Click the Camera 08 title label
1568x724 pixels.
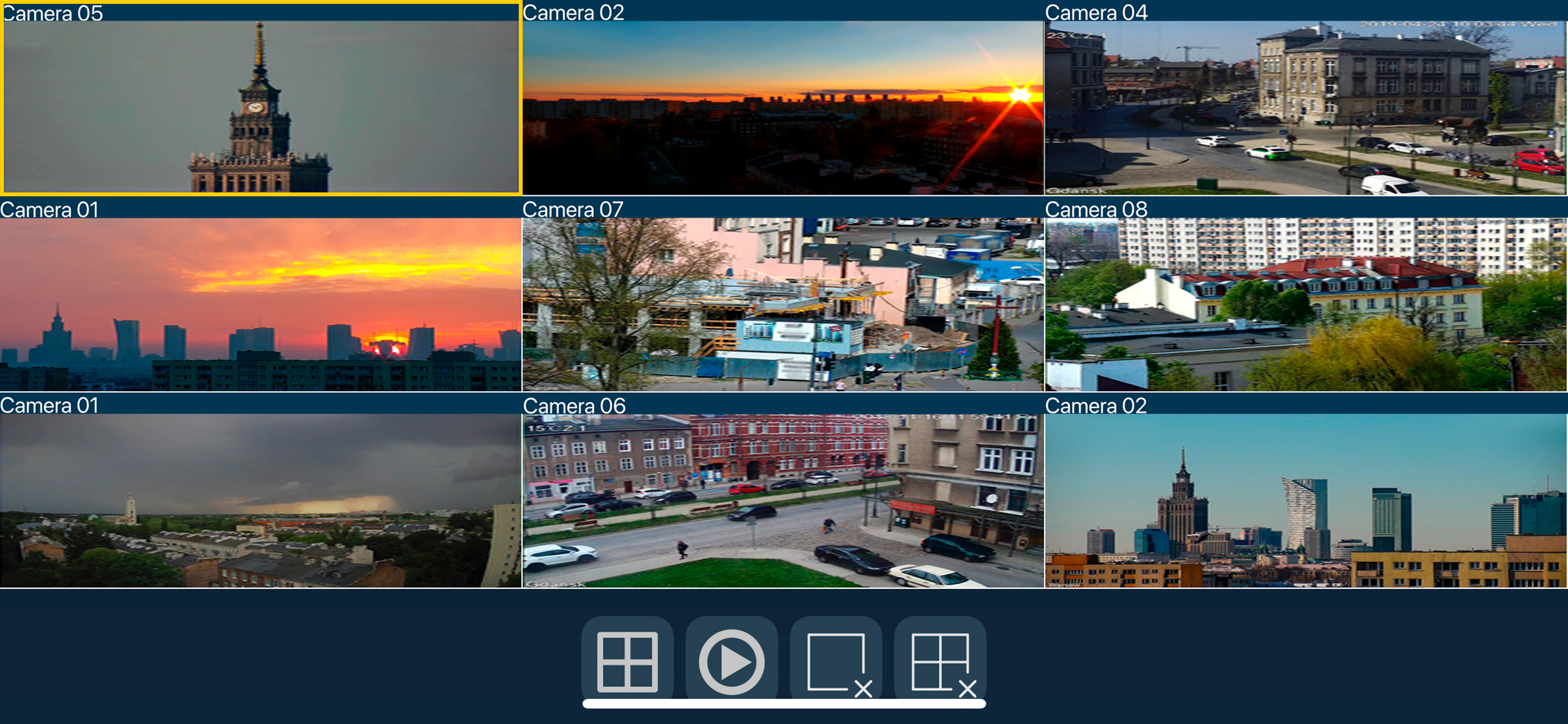[x=1095, y=209]
